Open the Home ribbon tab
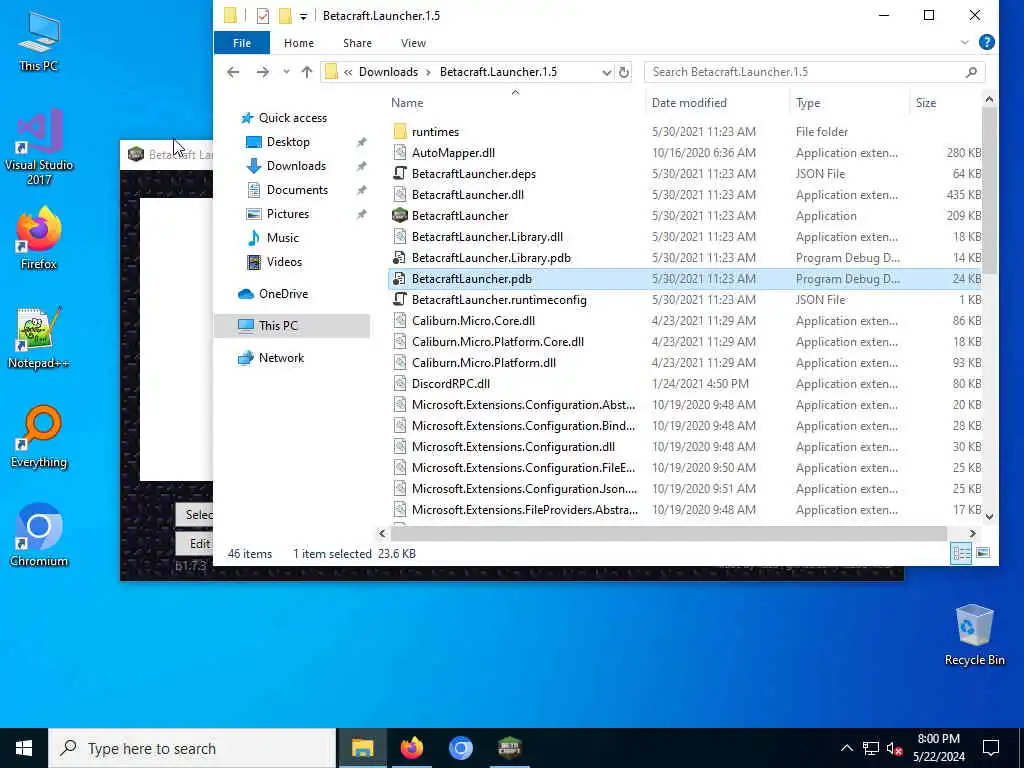This screenshot has width=1024, height=768. [x=298, y=43]
